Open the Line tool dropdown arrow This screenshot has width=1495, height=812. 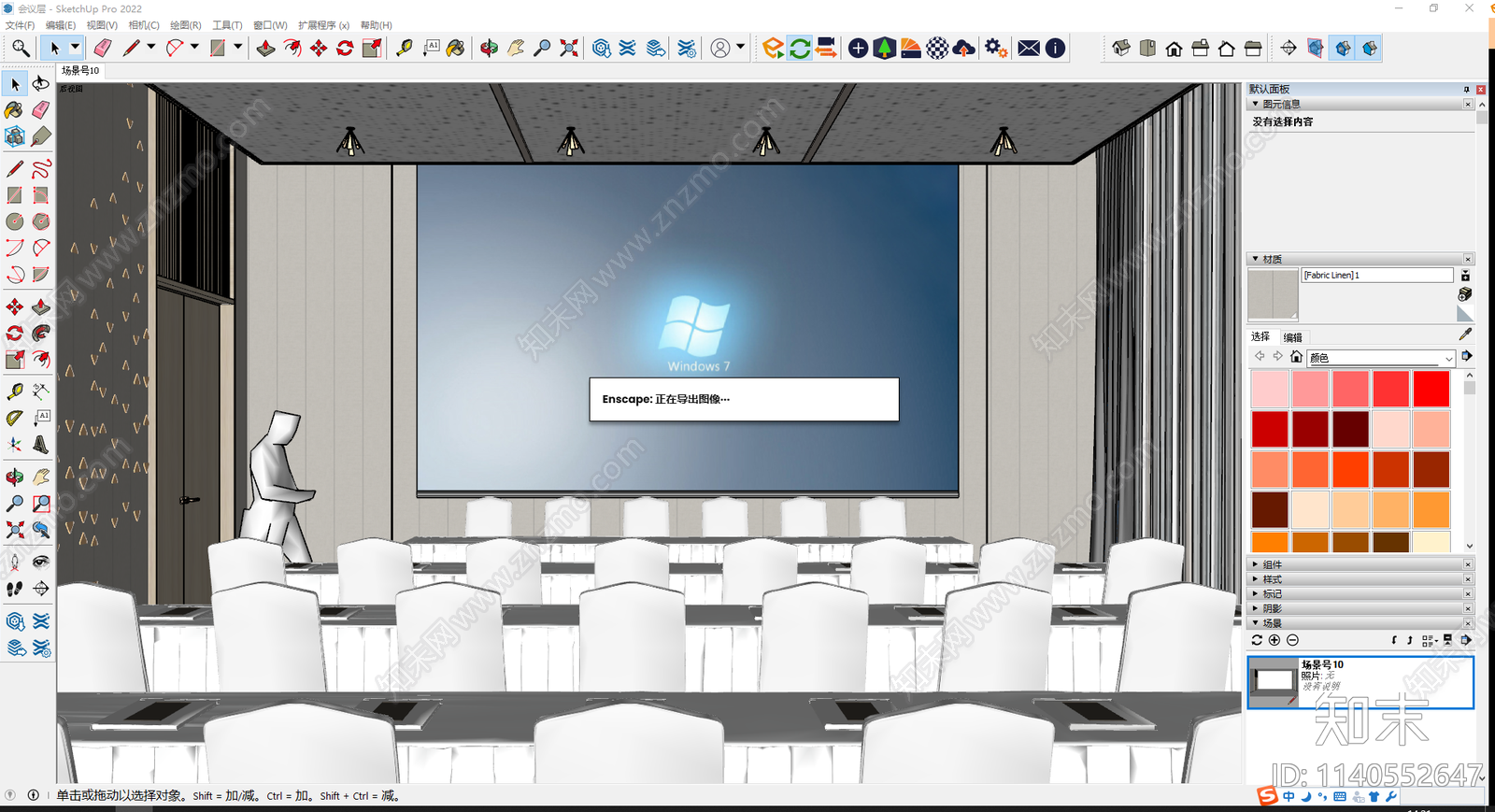click(150, 47)
